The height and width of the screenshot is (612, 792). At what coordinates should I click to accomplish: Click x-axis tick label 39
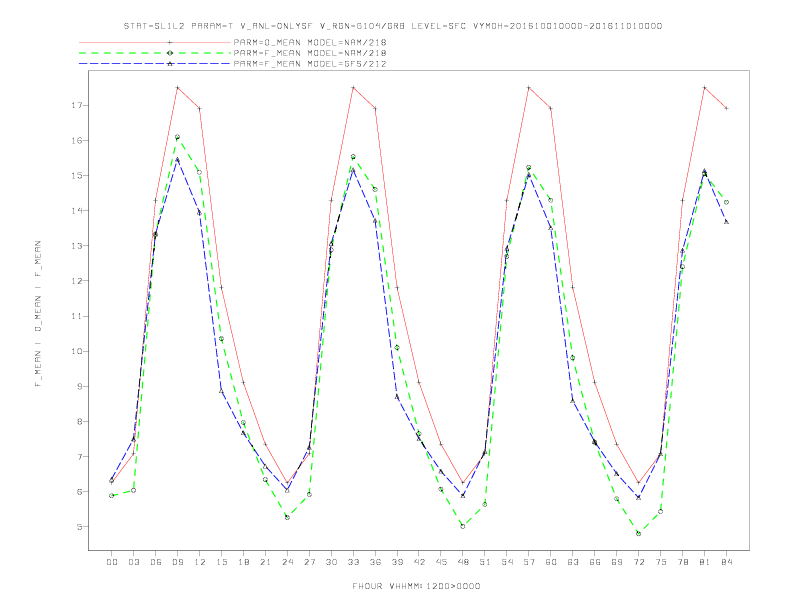(x=397, y=562)
